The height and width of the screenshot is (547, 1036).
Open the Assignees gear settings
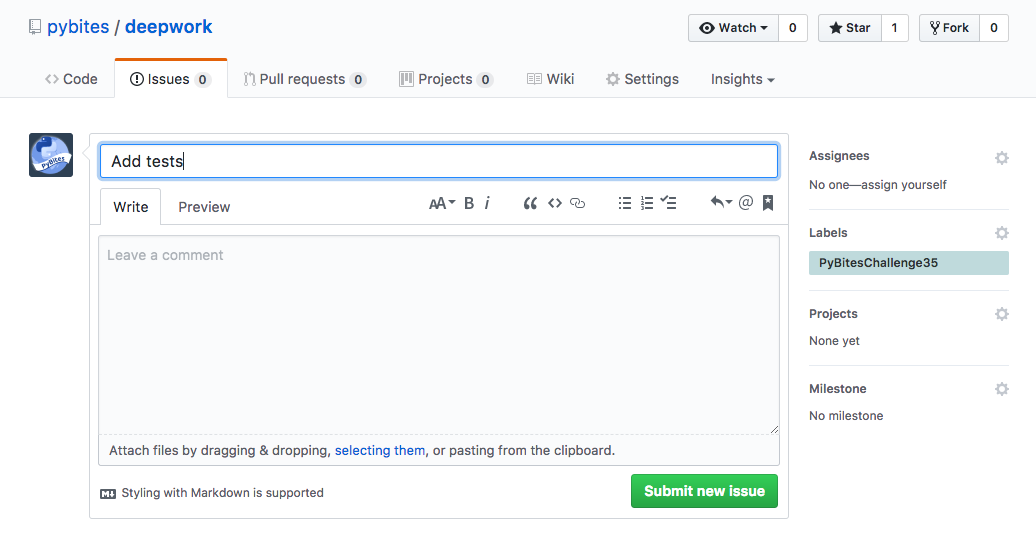click(1002, 158)
